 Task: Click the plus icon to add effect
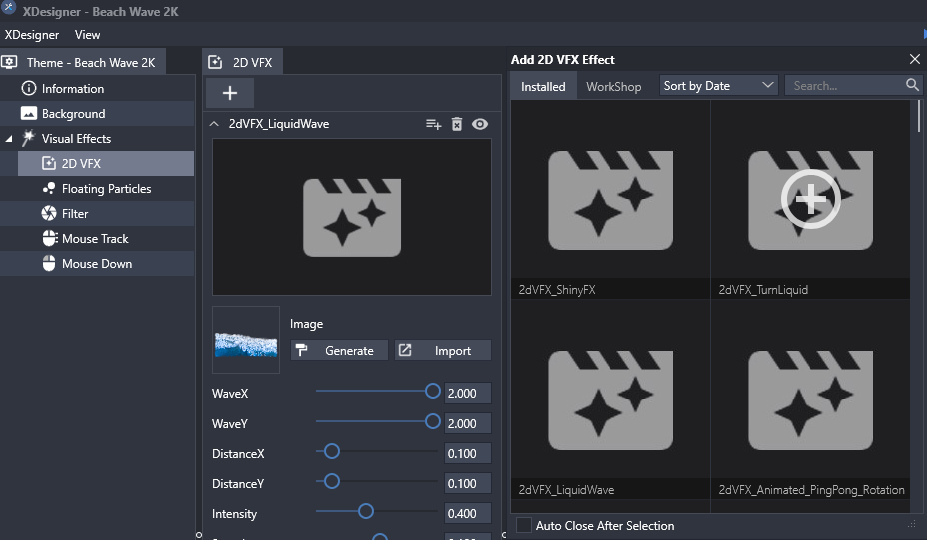tap(230, 93)
